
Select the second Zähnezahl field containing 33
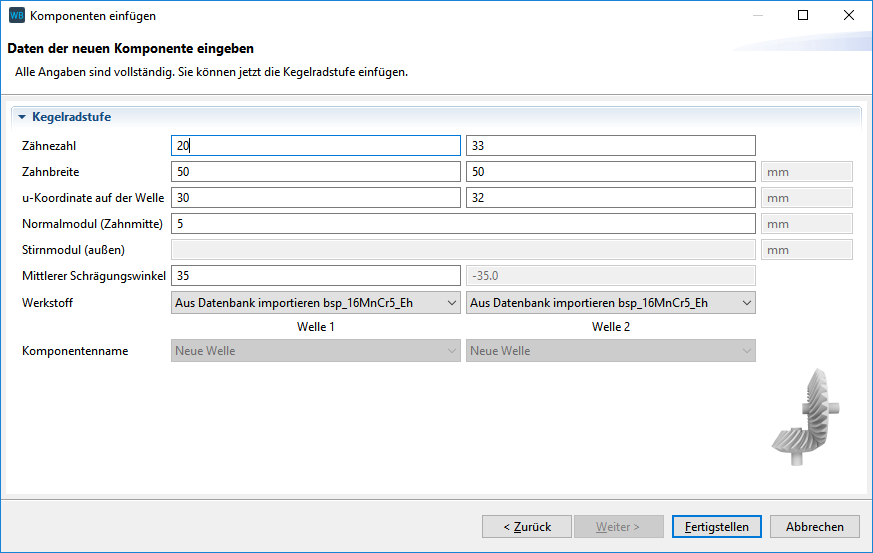click(x=610, y=146)
